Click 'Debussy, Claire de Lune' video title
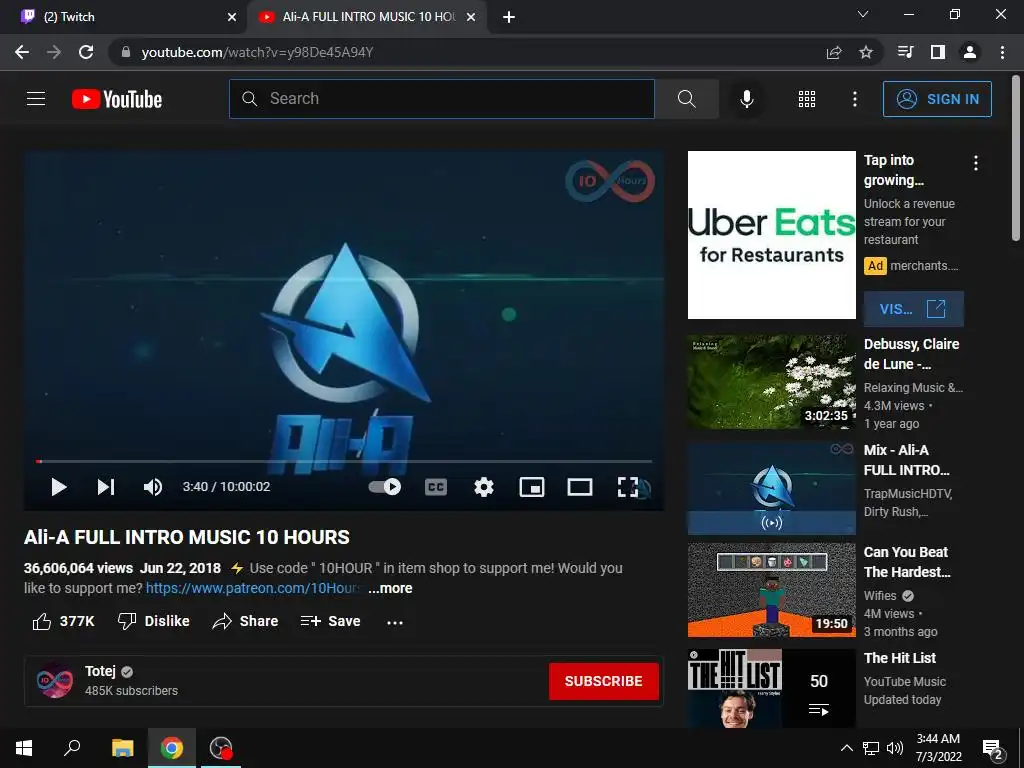The height and width of the screenshot is (768, 1024). [x=911, y=354]
